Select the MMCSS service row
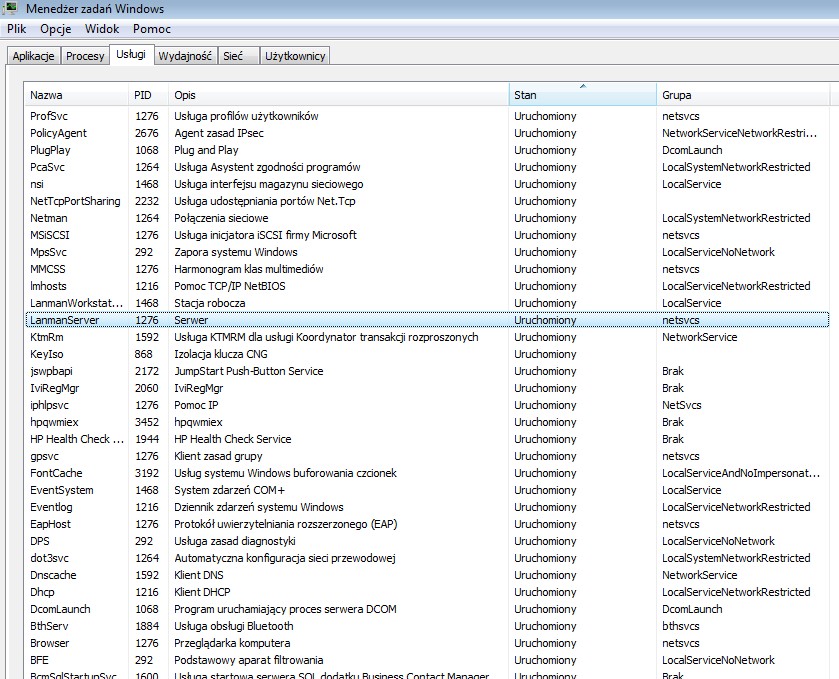The height and width of the screenshot is (679, 839). pyautogui.click(x=427, y=269)
